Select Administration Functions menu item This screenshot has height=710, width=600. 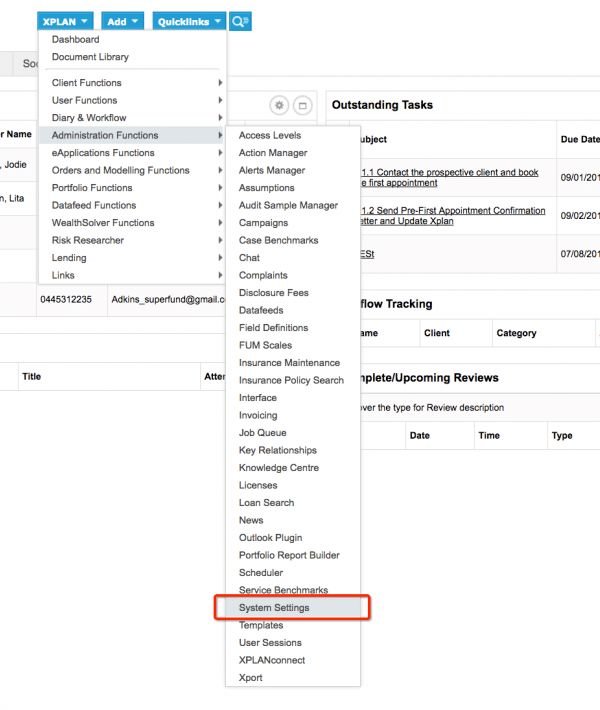(132, 135)
